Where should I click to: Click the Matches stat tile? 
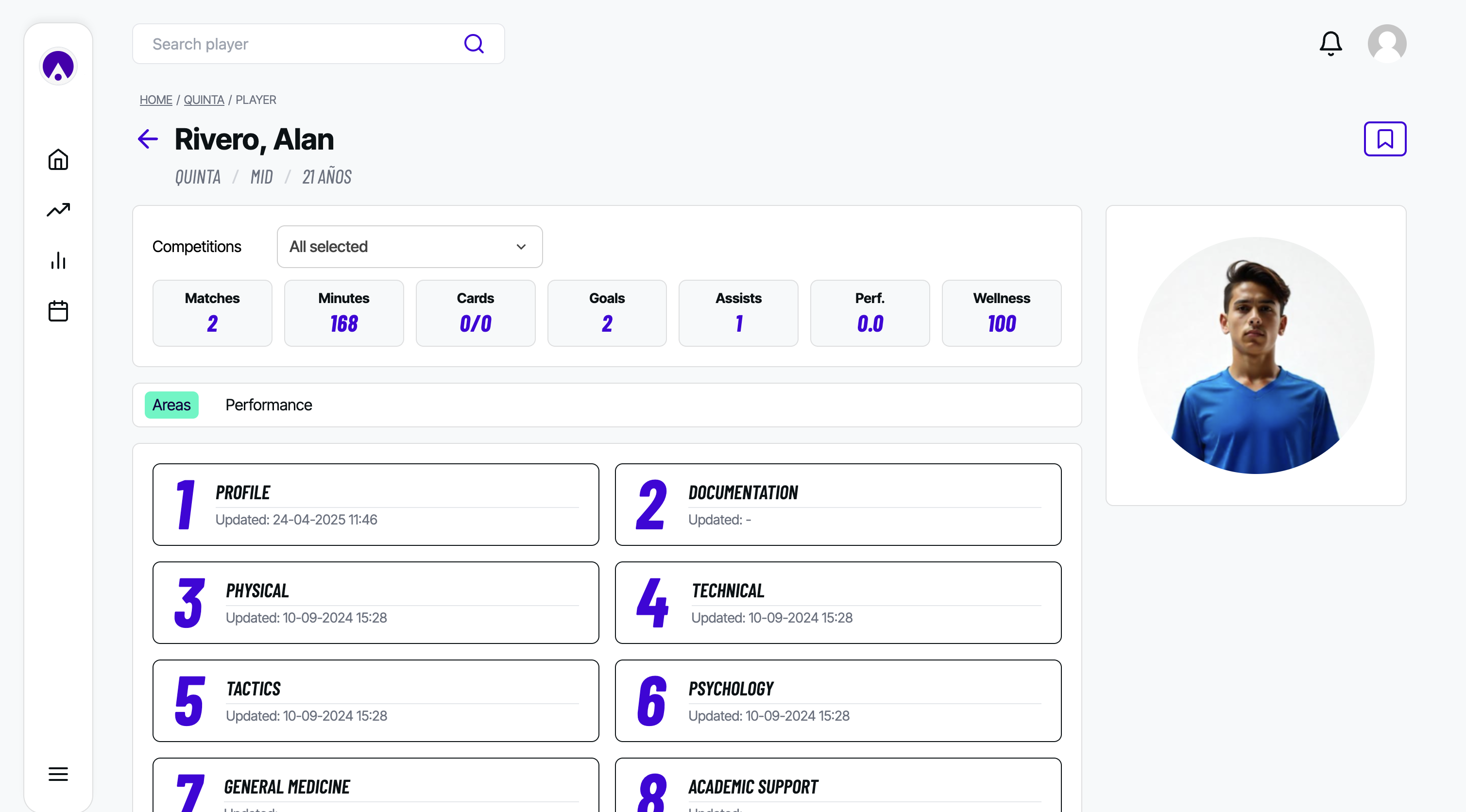tap(212, 313)
